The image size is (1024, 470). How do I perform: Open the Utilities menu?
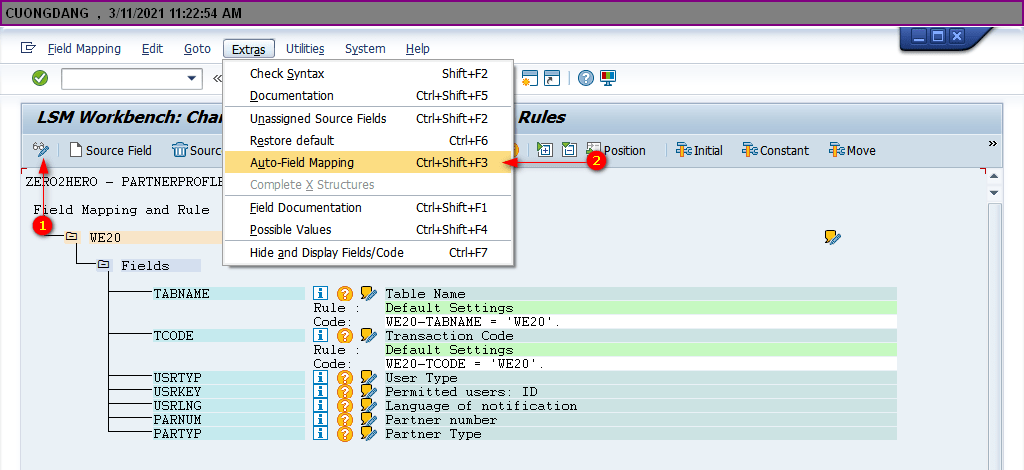pyautogui.click(x=304, y=48)
